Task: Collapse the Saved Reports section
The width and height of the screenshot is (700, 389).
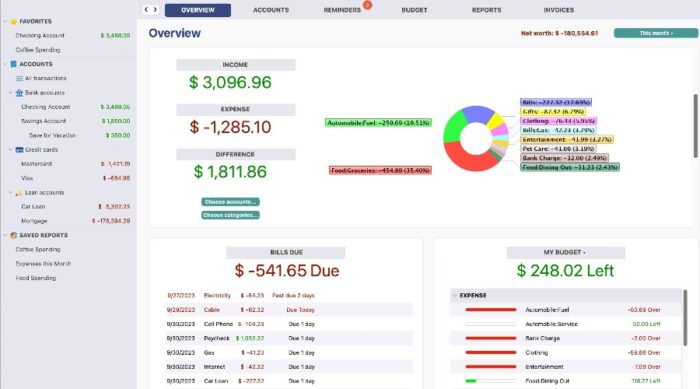Action: [x=5, y=235]
